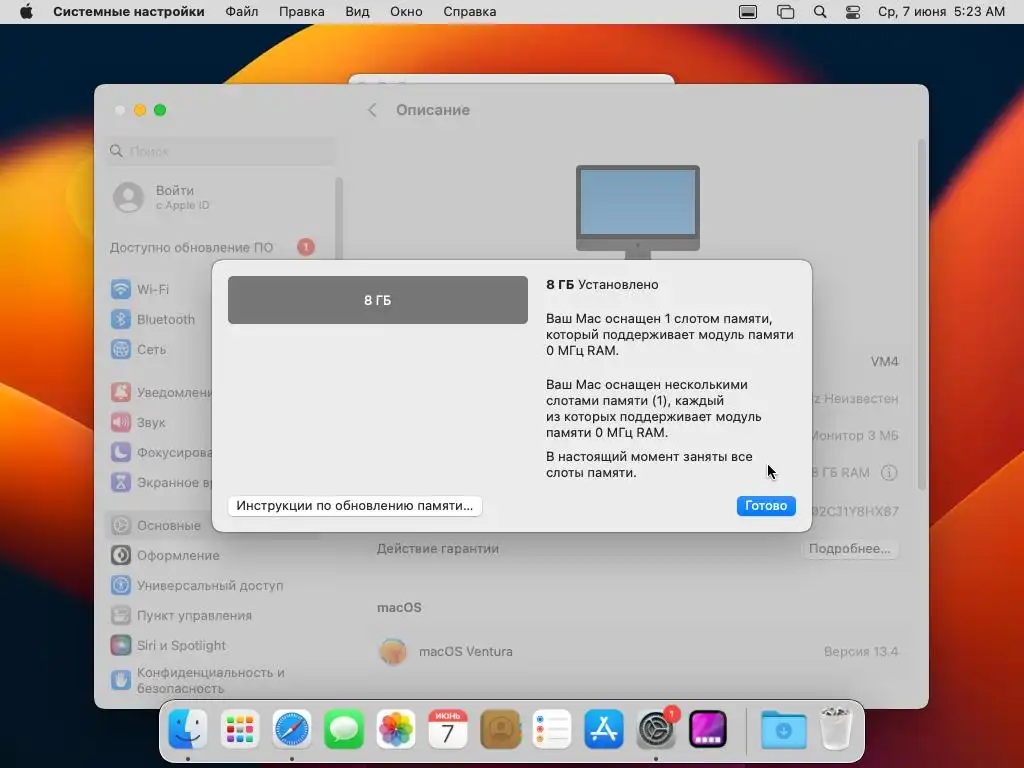Select Звук icon in sidebar
This screenshot has height=768, width=1024.
[121, 423]
